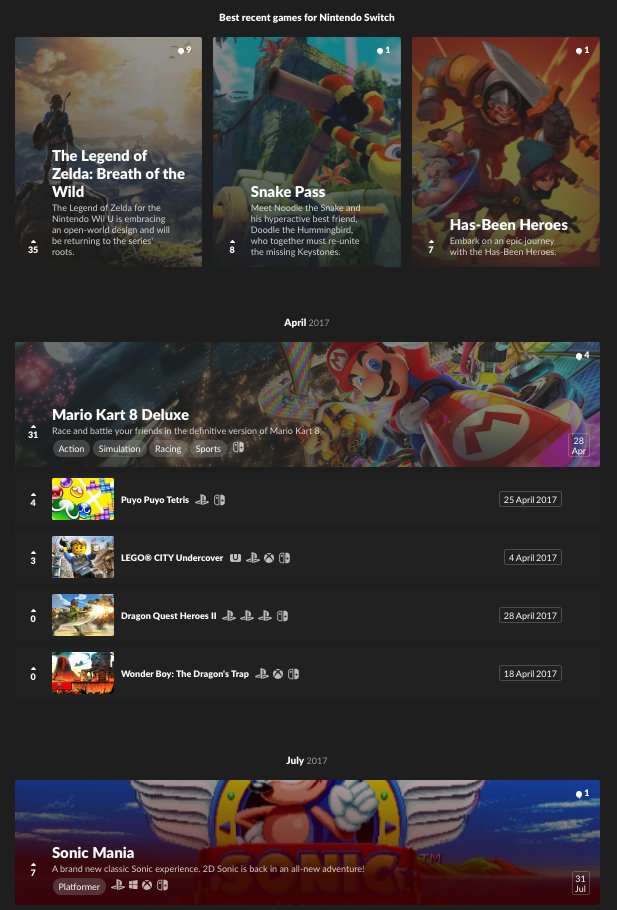617x910 pixels.
Task: Click Xbox icon beside LEGO CITY Undercover
Action: tap(269, 558)
